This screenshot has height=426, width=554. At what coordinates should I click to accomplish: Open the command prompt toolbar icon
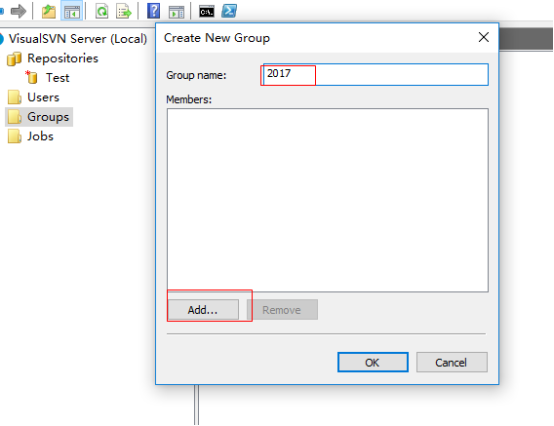tap(206, 12)
